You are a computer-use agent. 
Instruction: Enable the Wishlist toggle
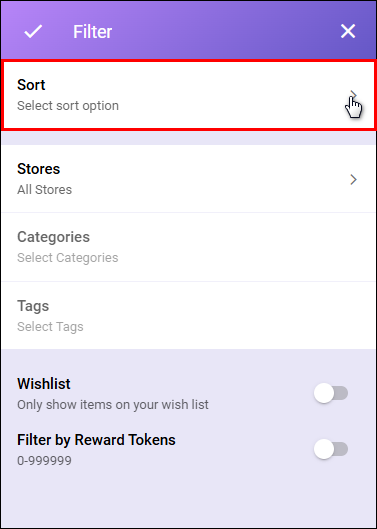point(331,393)
